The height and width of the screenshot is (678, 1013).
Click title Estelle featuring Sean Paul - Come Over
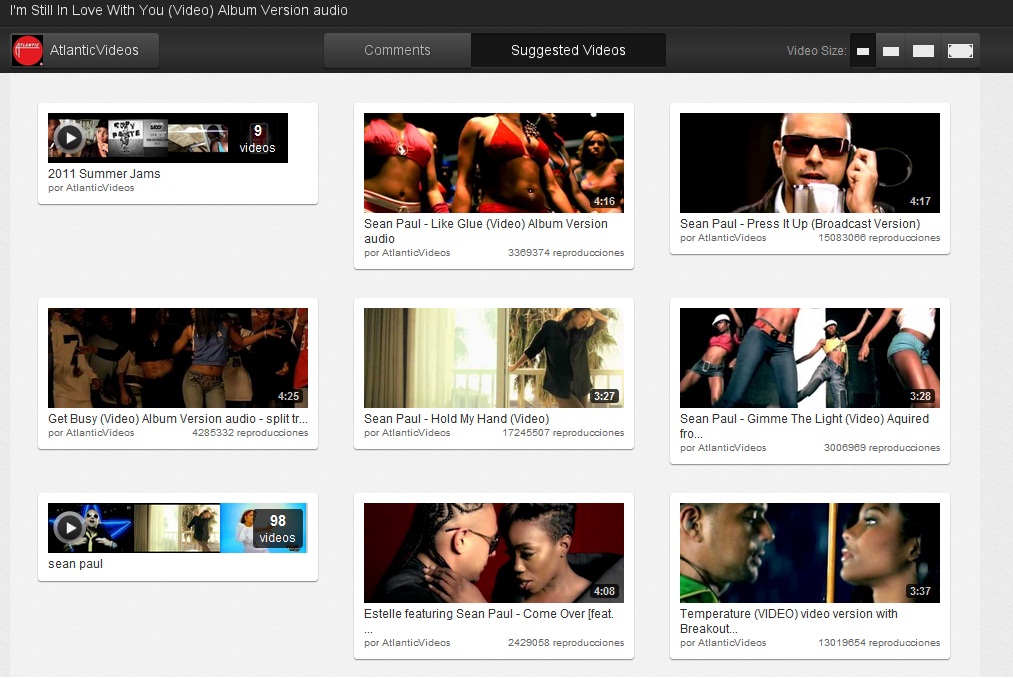click(x=488, y=621)
